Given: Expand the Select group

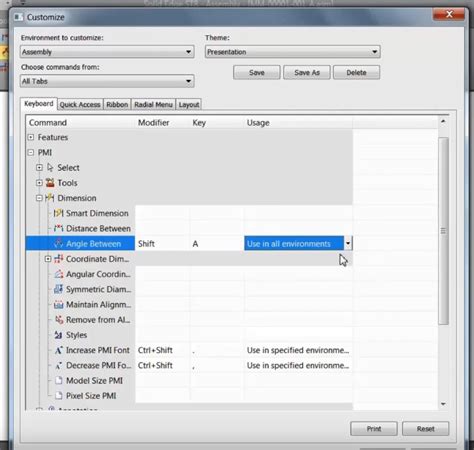Looking at the screenshot, I should (39, 167).
